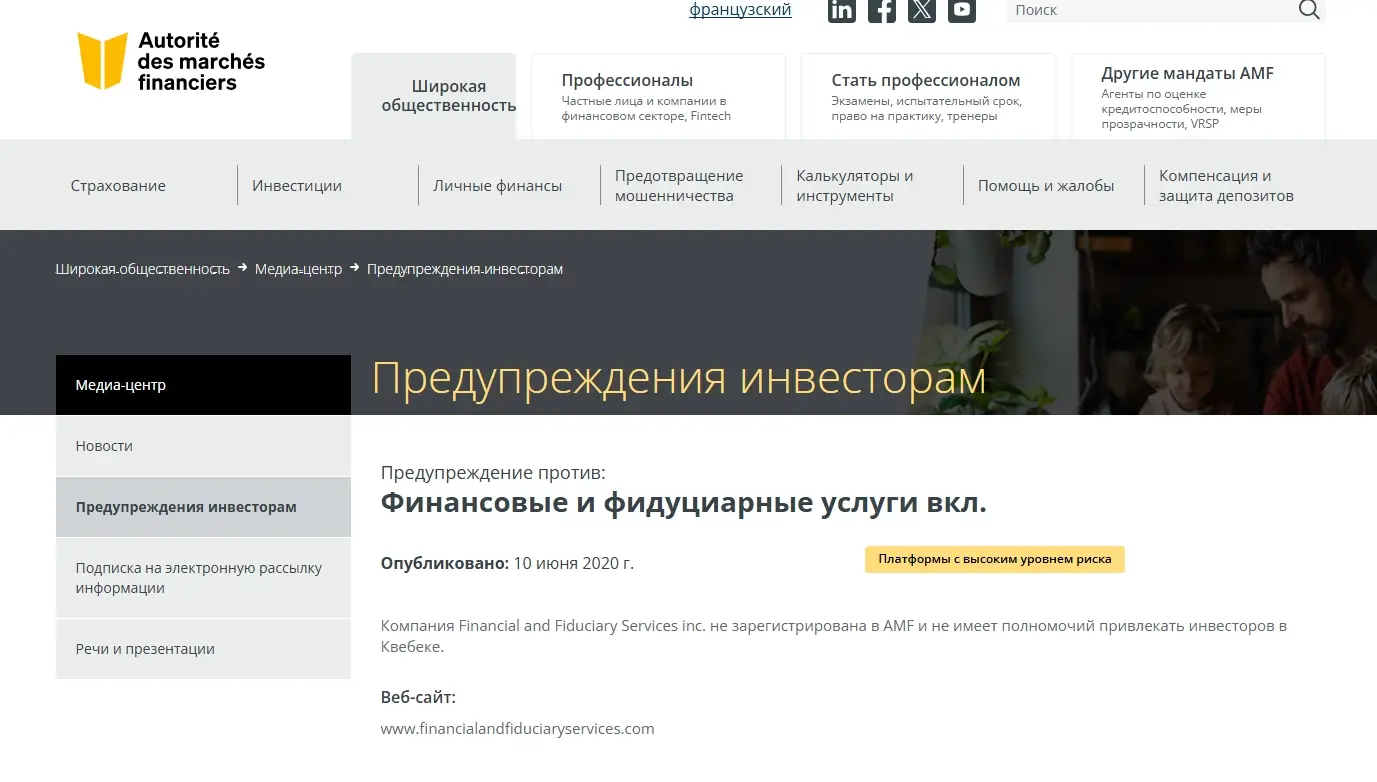Open Подписка на электронную рассылку информации
This screenshot has height=782, width=1377.
tap(203, 578)
